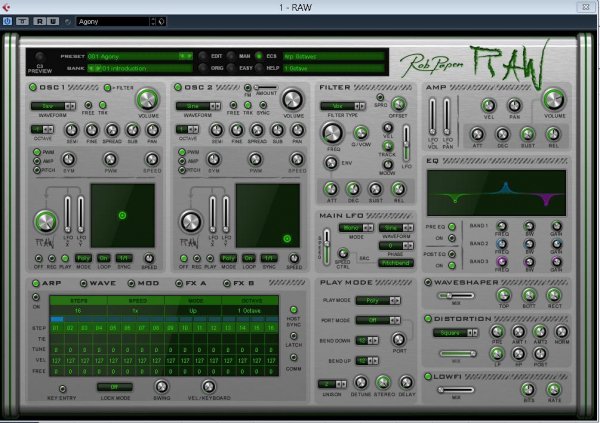The image size is (600, 423).
Task: Click the EQ curve display
Action: click(496, 193)
